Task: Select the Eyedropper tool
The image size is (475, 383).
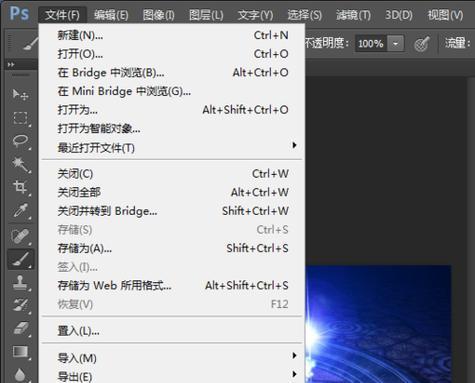Action: click(20, 211)
